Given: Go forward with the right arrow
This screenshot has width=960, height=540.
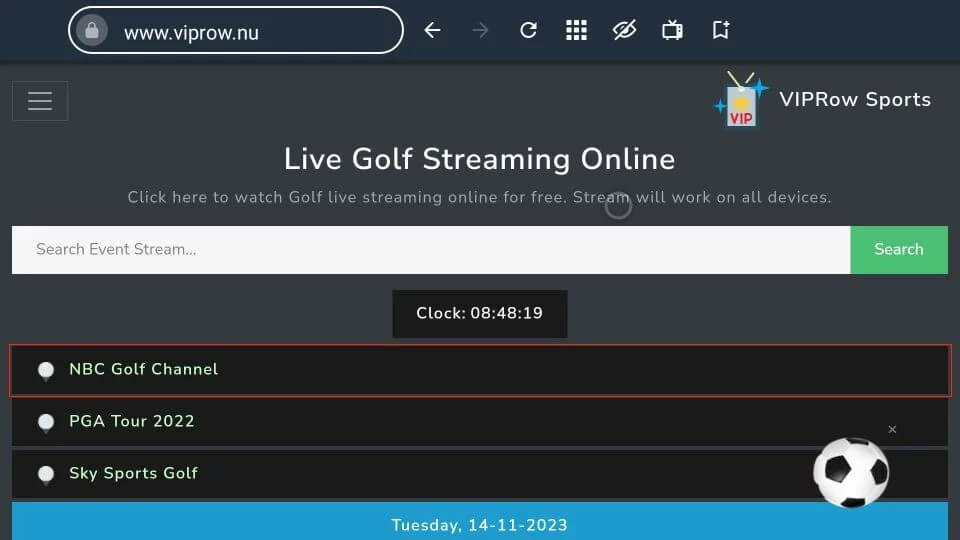Looking at the screenshot, I should coord(481,30).
